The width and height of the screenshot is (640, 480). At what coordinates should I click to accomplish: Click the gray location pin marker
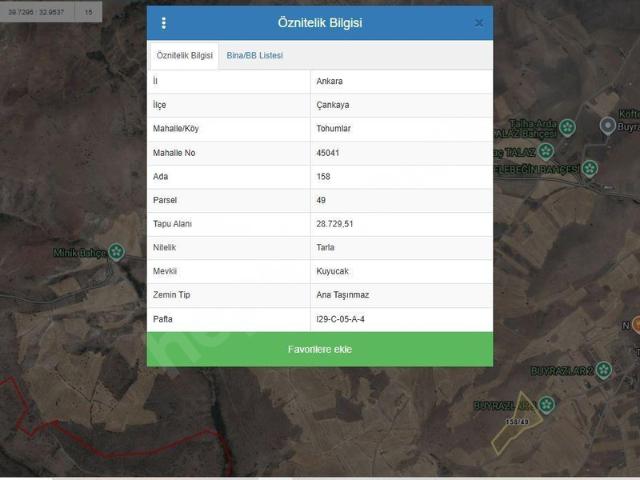point(608,126)
